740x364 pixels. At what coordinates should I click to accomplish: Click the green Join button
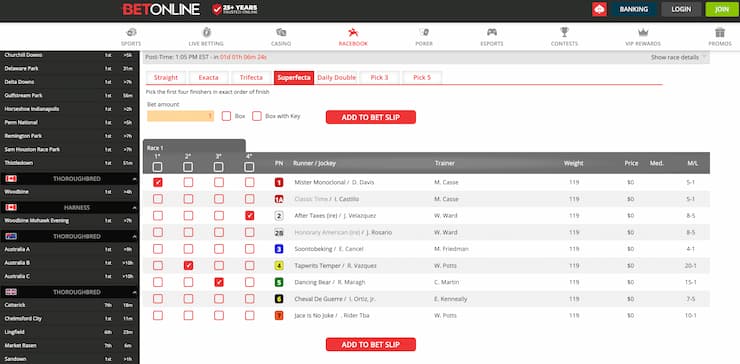(722, 9)
